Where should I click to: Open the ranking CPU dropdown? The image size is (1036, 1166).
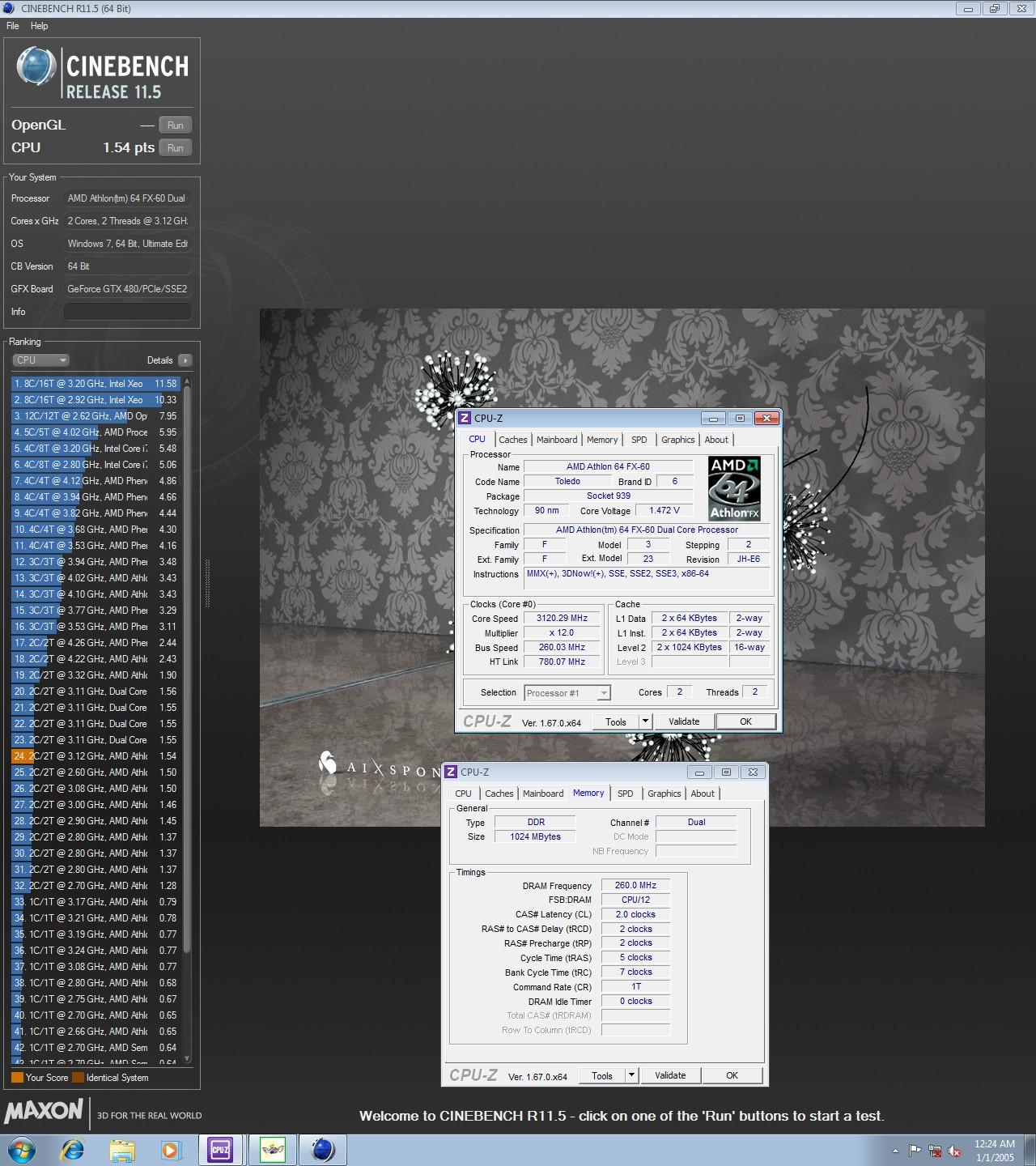[x=40, y=360]
